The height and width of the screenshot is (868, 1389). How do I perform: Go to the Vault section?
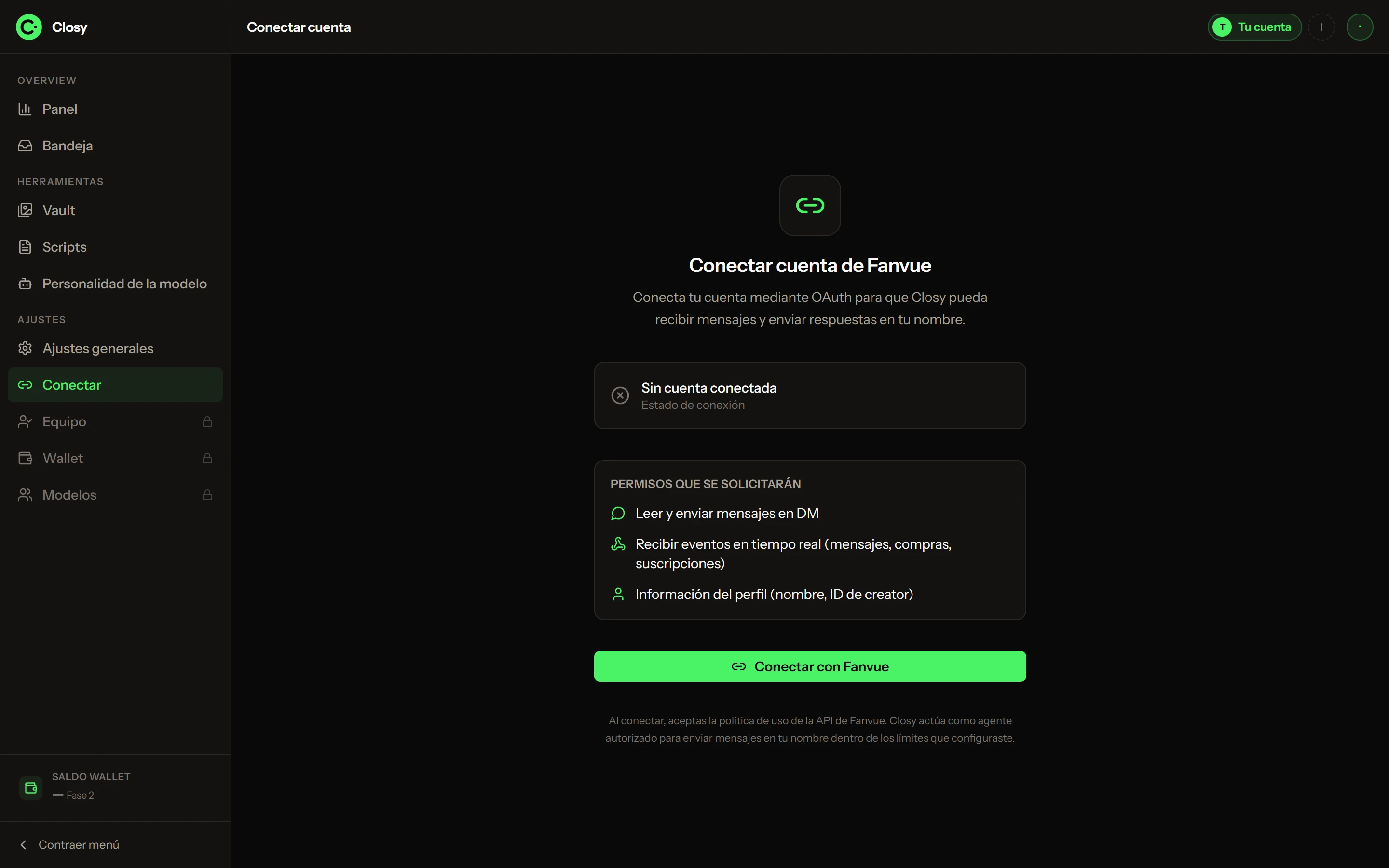(115, 210)
